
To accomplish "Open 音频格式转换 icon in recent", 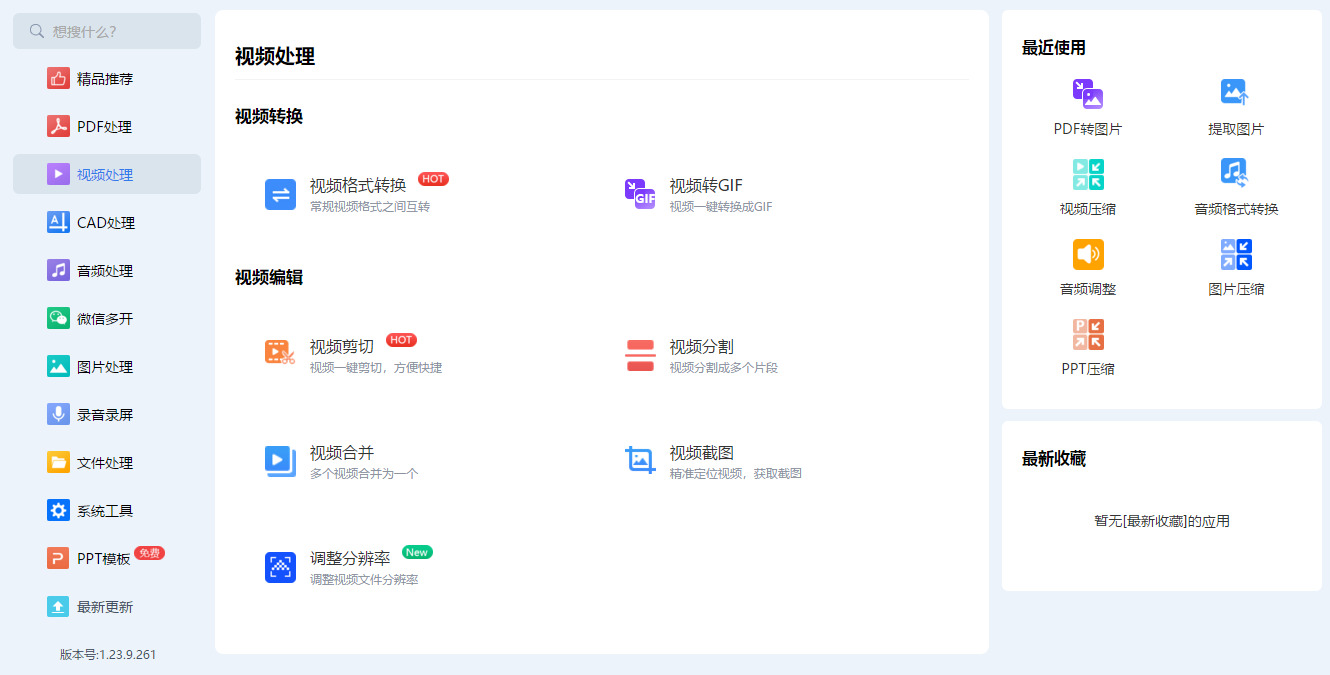I will [x=1236, y=173].
